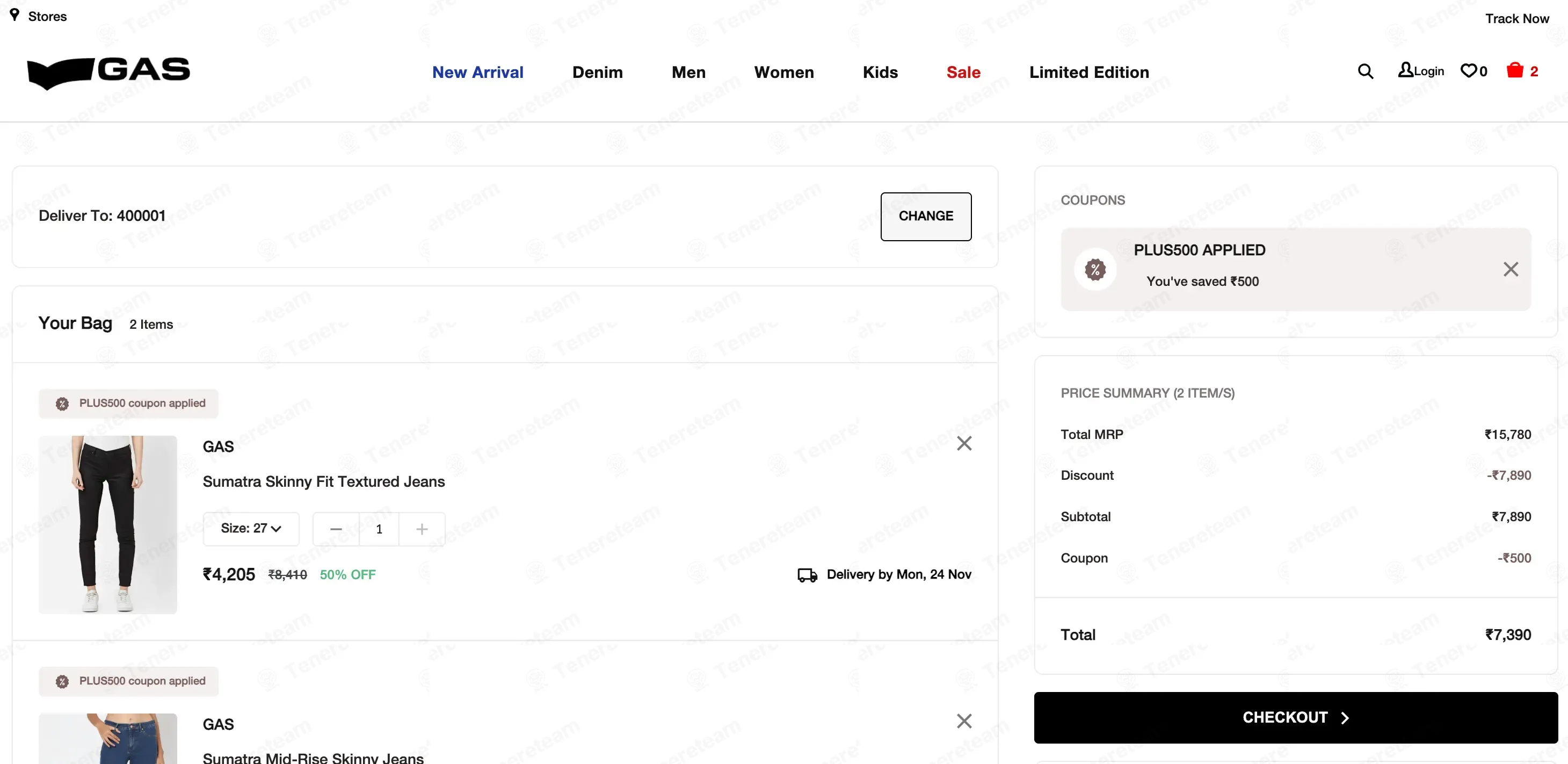Open the Sumatra Mid-Rise Skinny Jeans title
Screen dimensions: 1568x764
313,758
